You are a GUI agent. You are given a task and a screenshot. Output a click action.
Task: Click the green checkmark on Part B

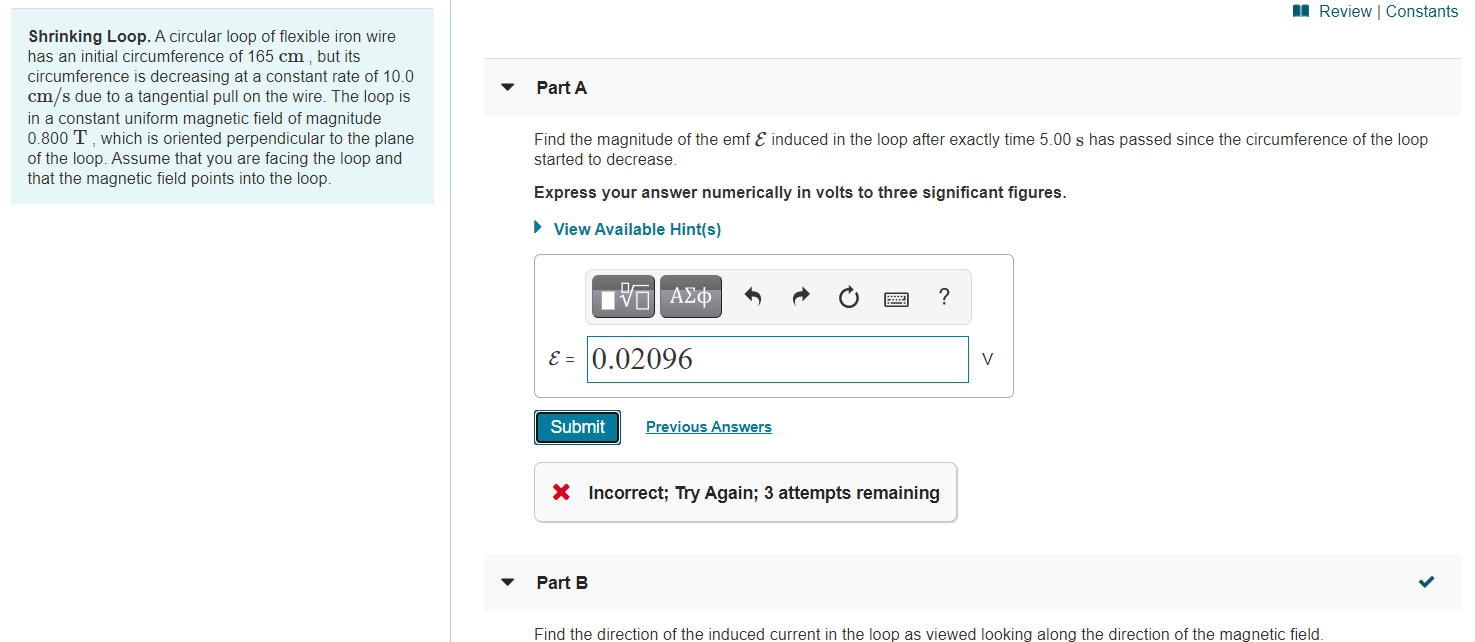[1426, 581]
